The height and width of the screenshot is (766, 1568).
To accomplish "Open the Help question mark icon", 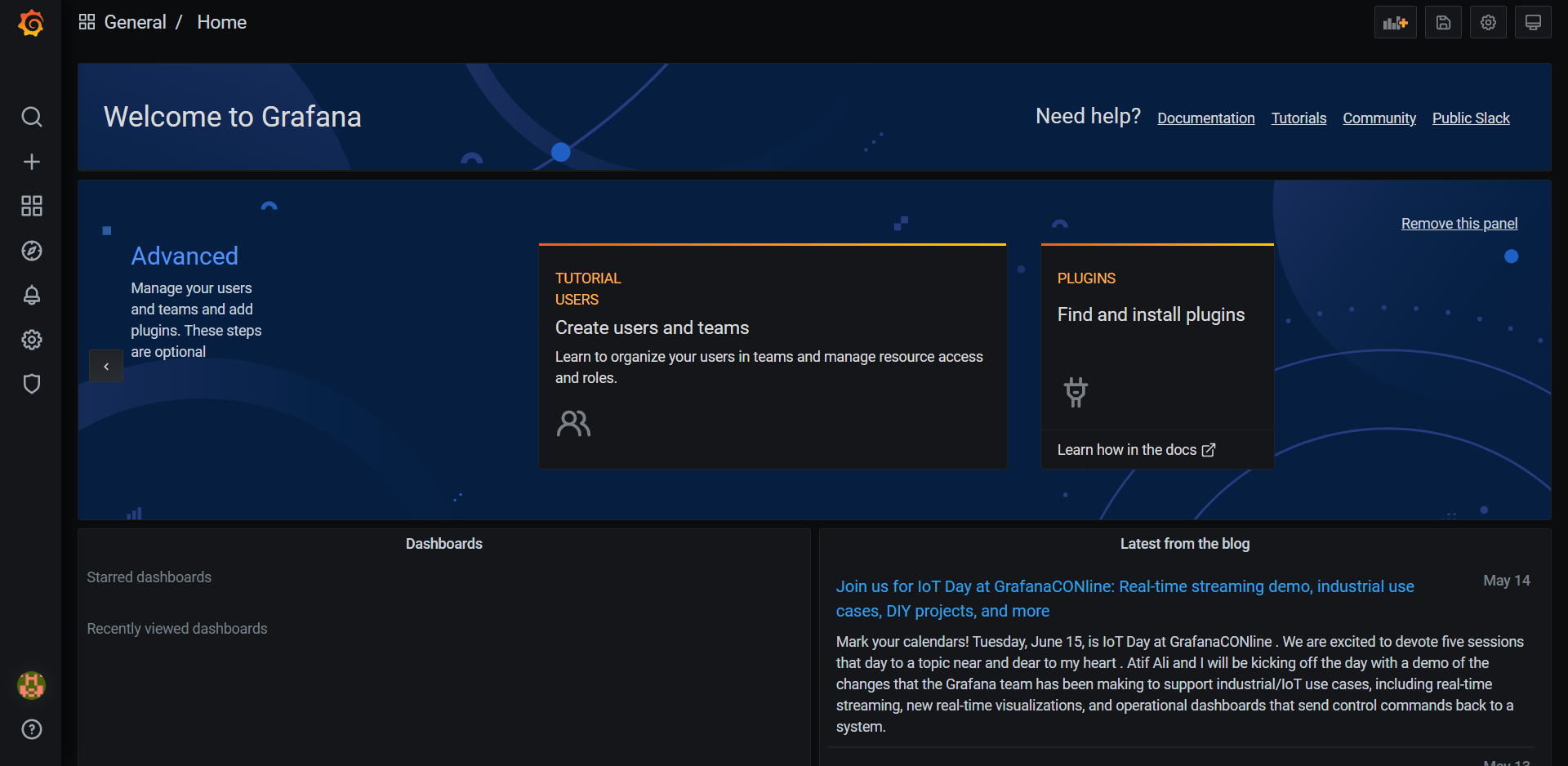I will coord(31,729).
